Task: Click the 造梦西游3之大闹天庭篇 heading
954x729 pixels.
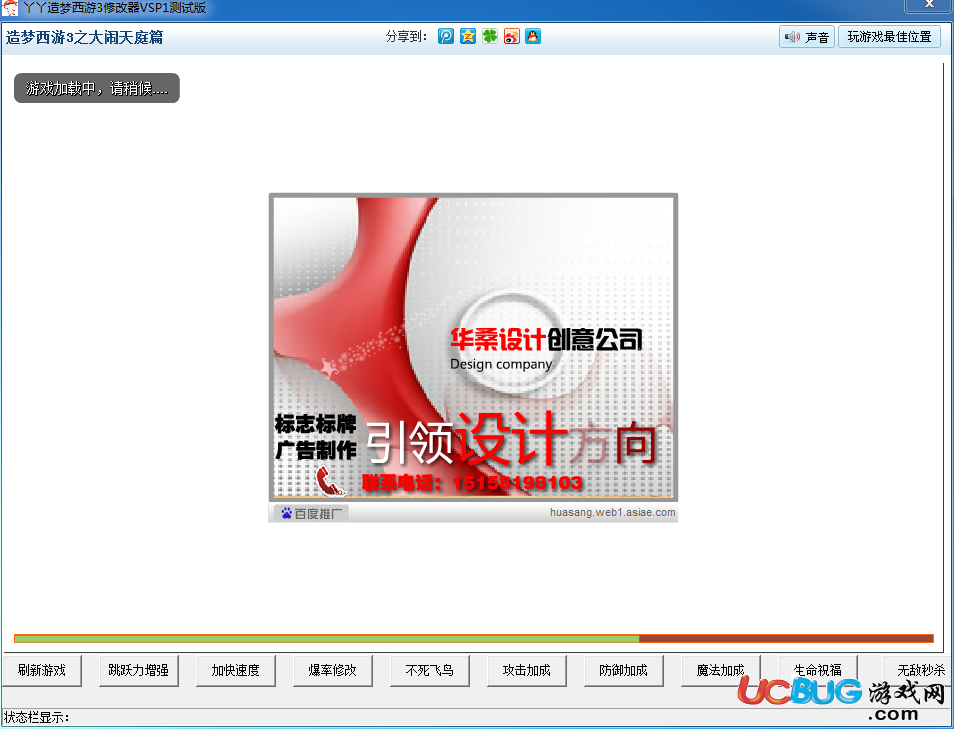Action: click(85, 38)
